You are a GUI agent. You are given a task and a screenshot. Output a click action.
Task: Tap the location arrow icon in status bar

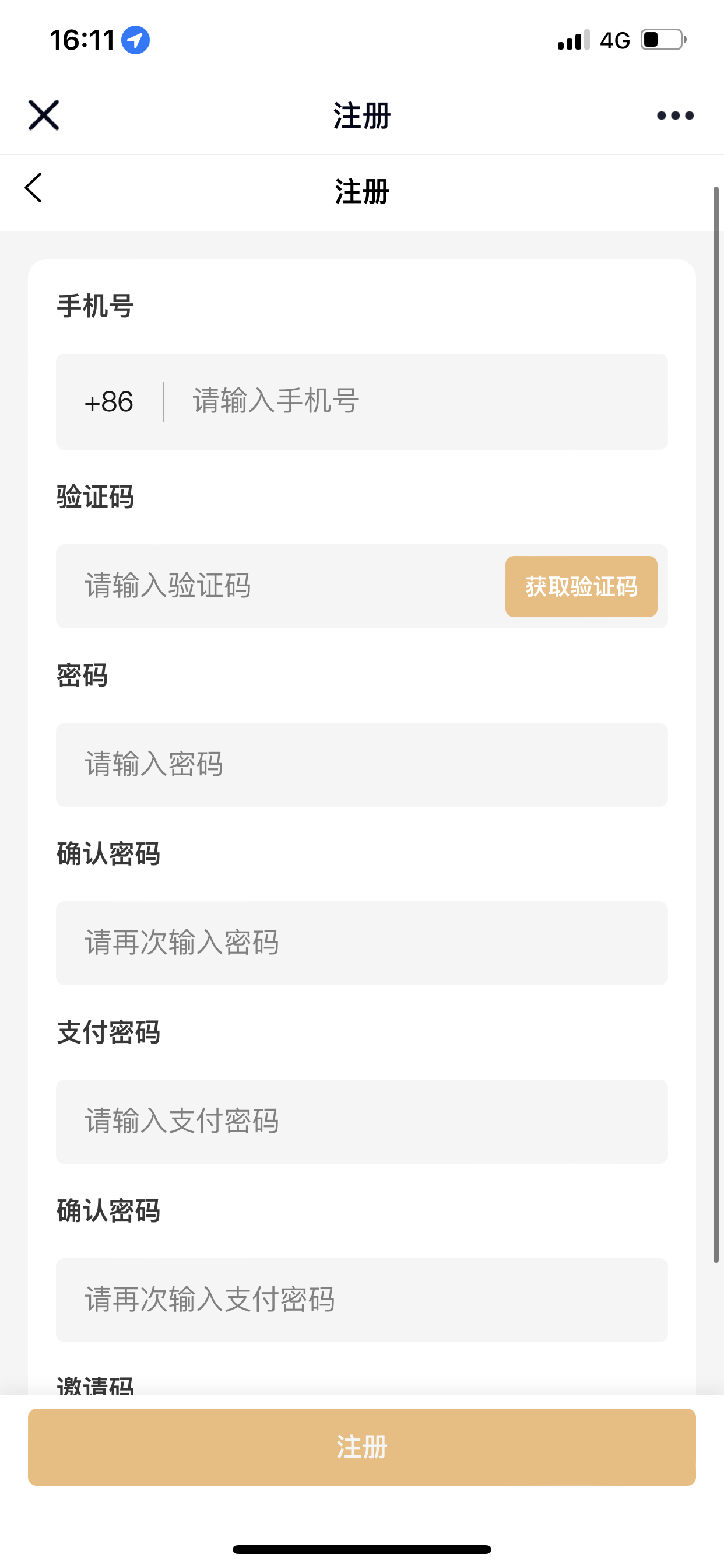point(135,40)
